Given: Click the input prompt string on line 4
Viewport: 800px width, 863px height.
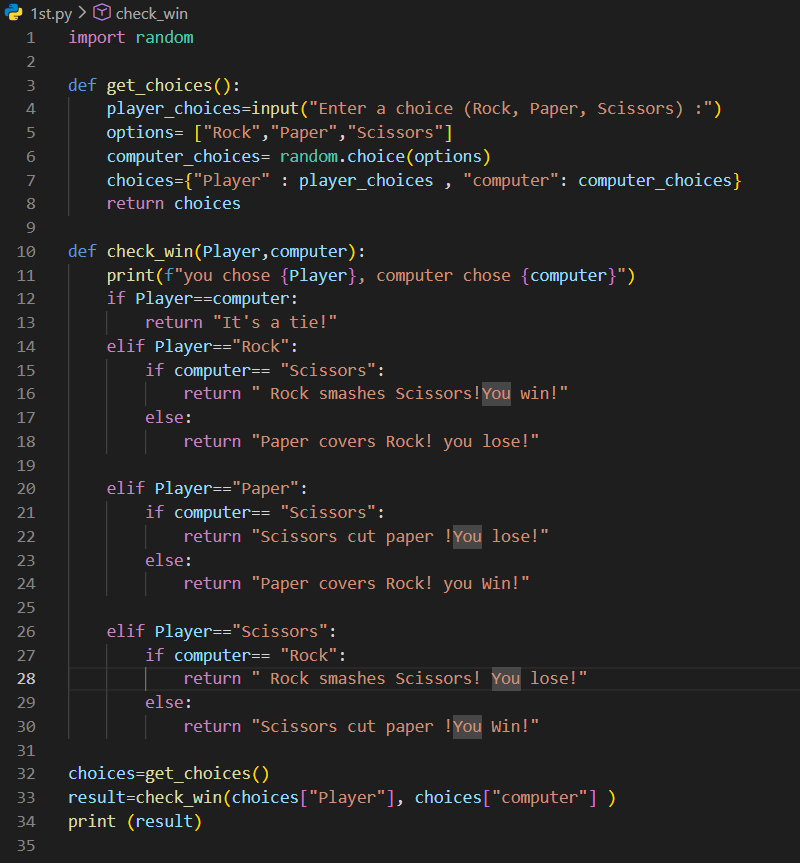Looking at the screenshot, I should 510,109.
